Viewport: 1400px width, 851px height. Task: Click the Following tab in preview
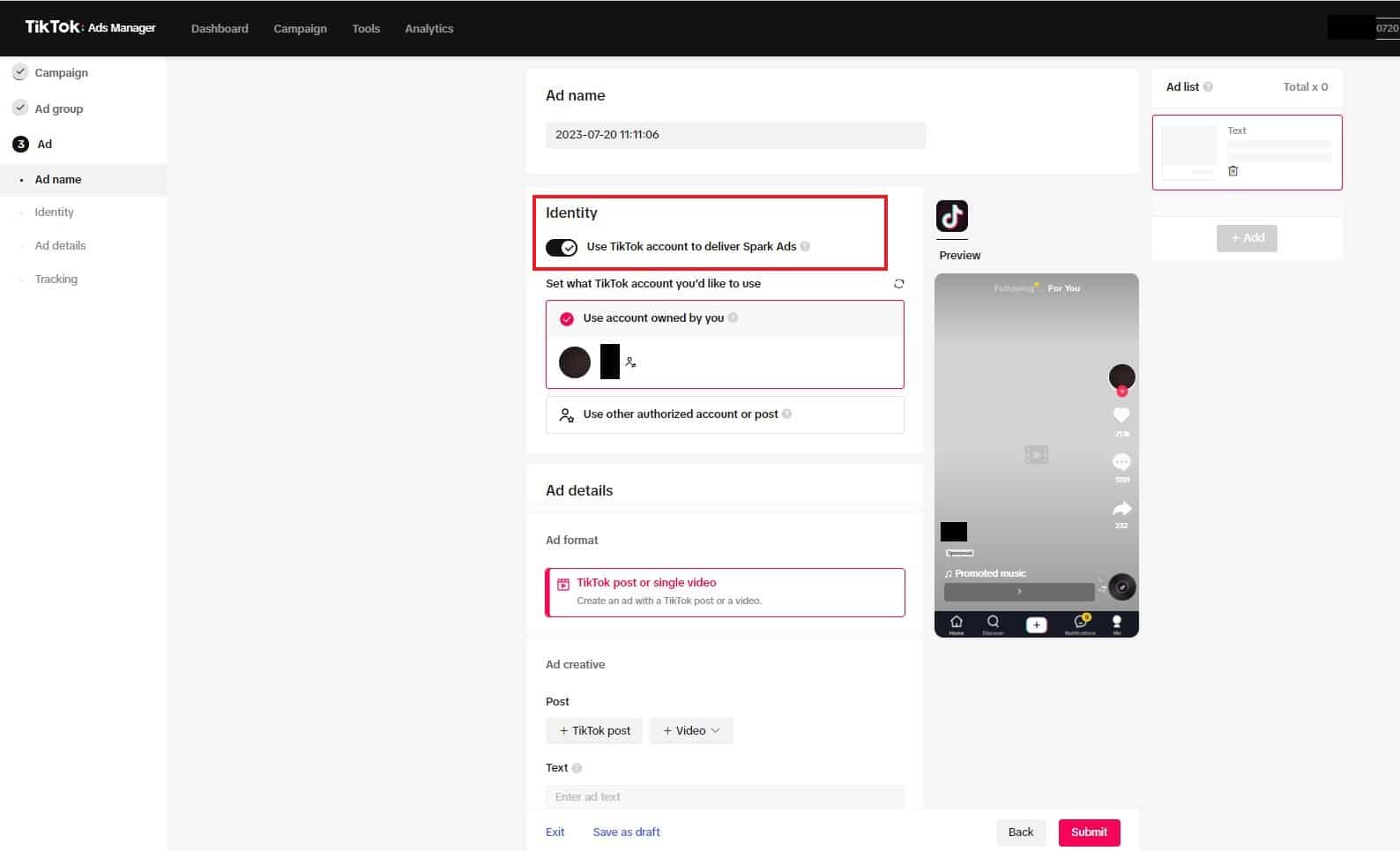[1013, 288]
